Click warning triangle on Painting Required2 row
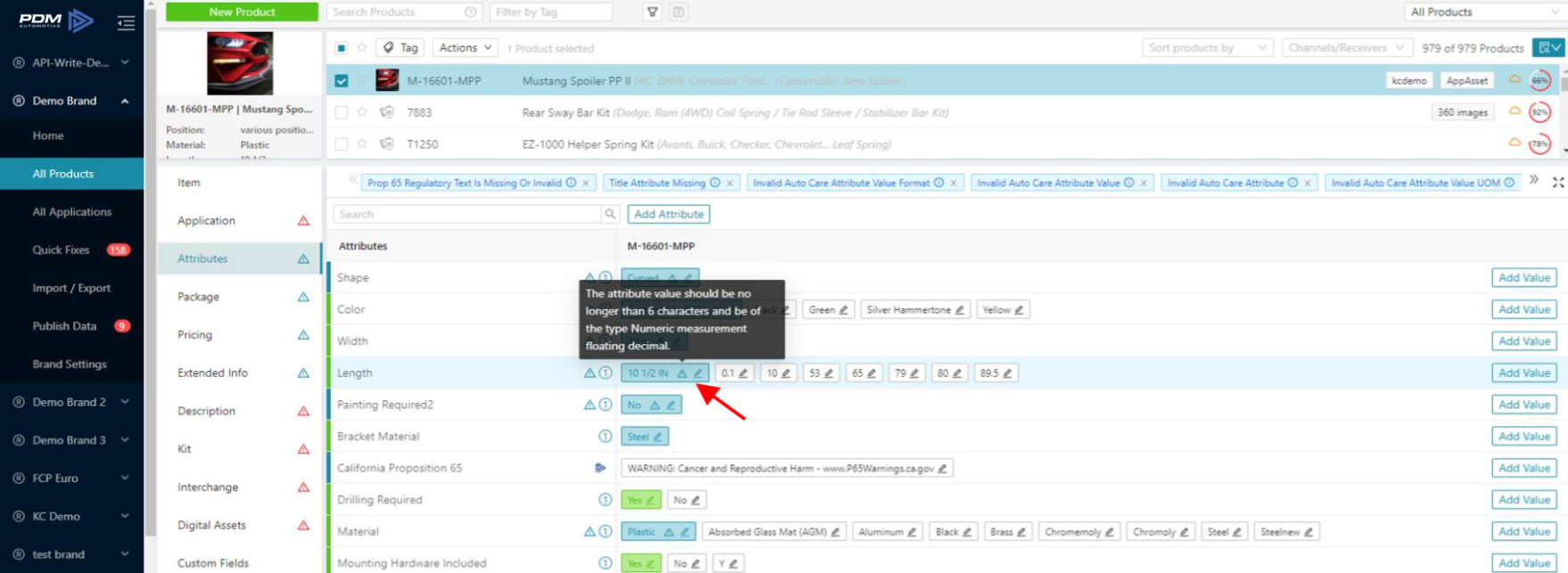Viewport: 1568px width, 573px height. click(589, 405)
